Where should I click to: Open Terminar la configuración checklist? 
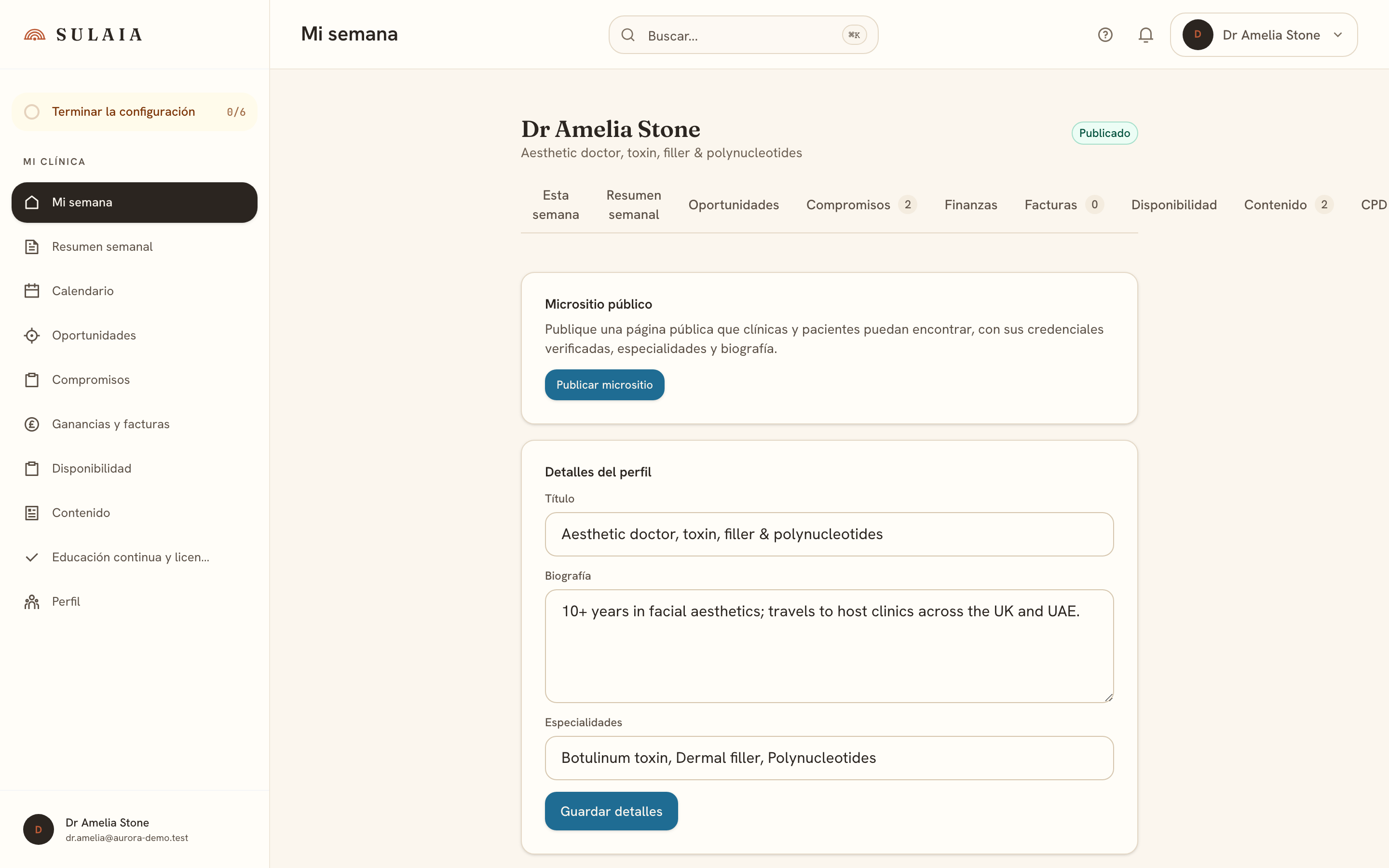pyautogui.click(x=134, y=112)
